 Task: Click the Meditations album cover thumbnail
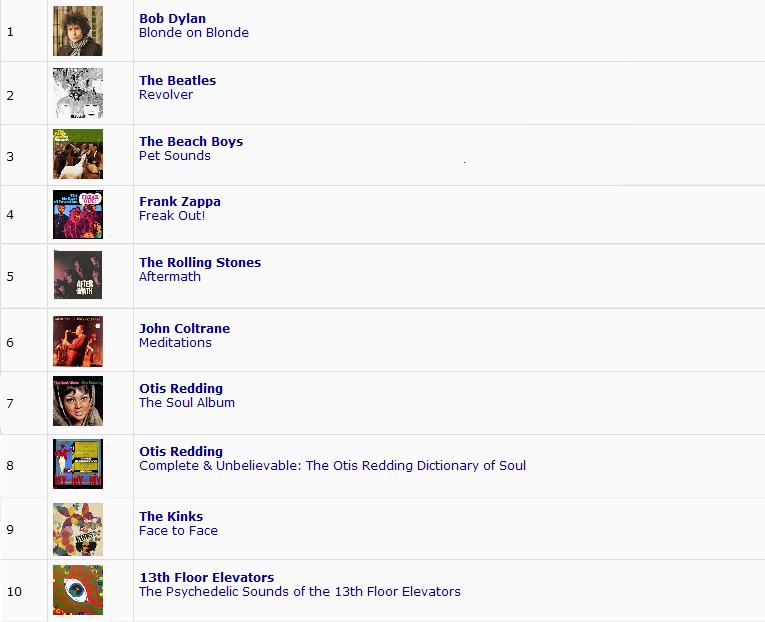coord(77,341)
